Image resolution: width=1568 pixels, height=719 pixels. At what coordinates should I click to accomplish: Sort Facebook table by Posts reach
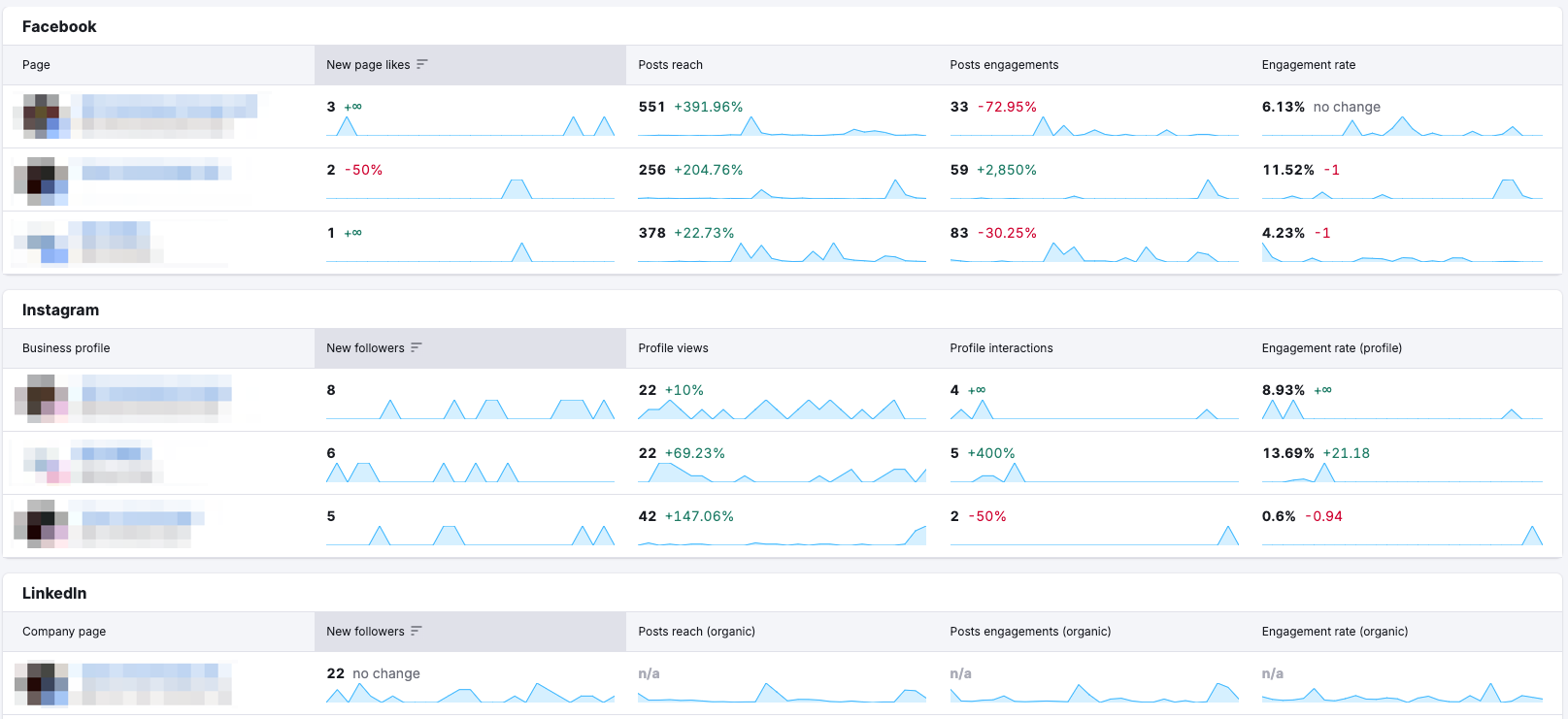pos(670,65)
